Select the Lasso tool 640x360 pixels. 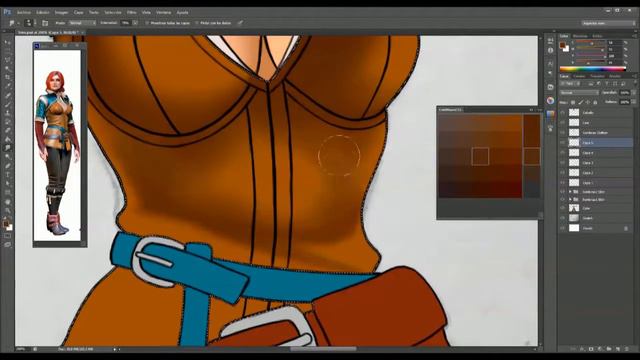7,60
